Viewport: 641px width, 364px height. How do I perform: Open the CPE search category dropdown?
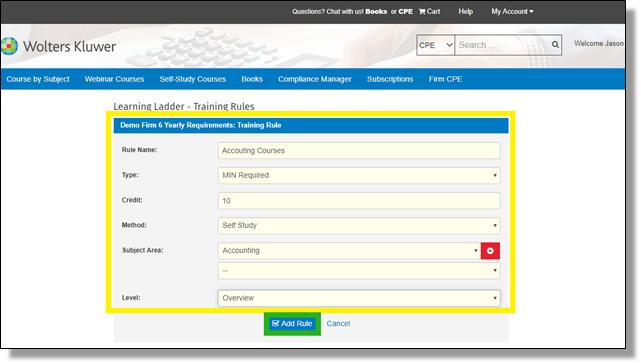[435, 45]
